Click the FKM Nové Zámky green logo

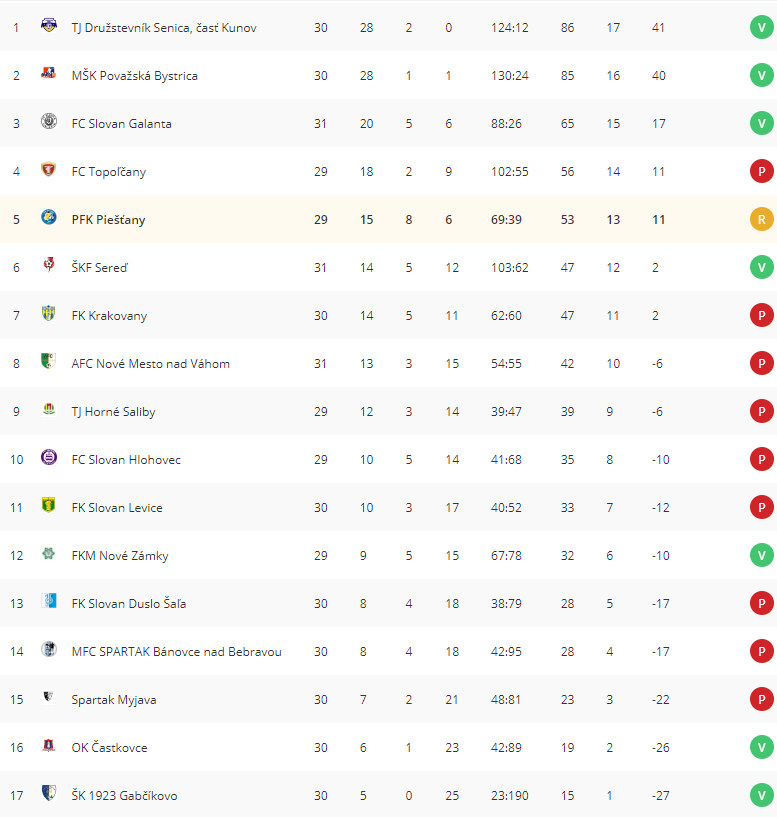click(48, 553)
